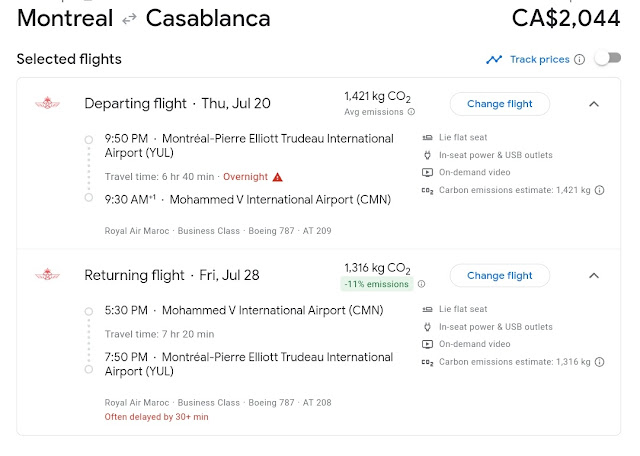Enable the Track prices toggle
Image resolution: width=640 pixels, height=456 pixels.
tap(607, 59)
